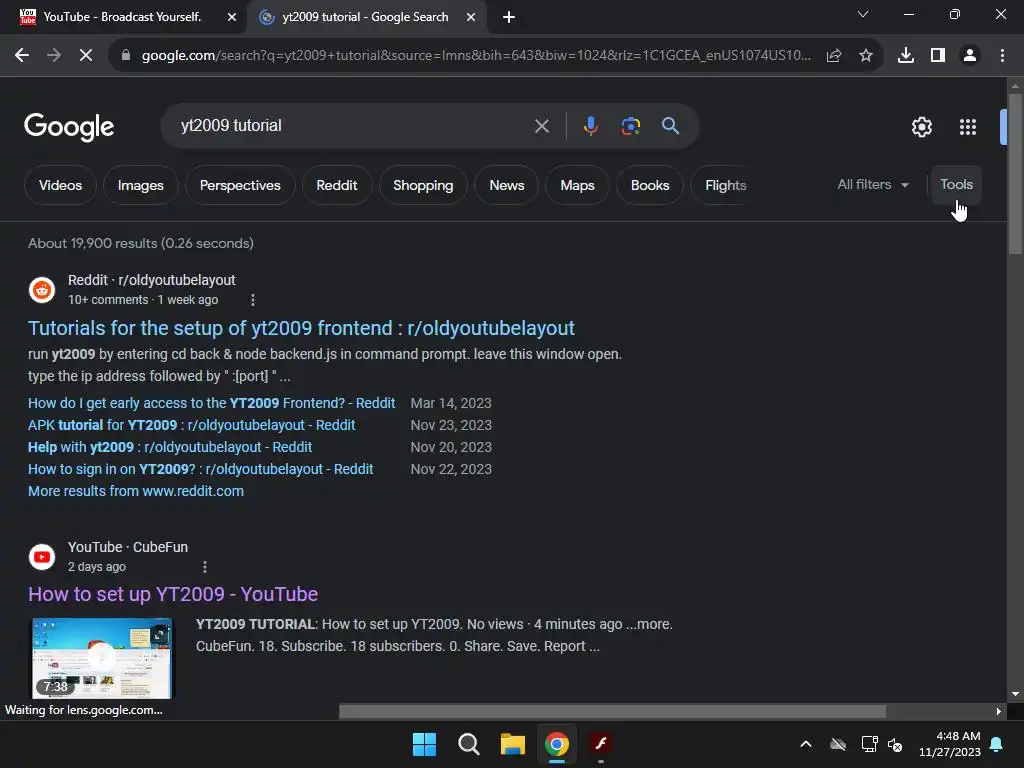Image resolution: width=1024 pixels, height=768 pixels.
Task: Filter results by Videos
Action: pyautogui.click(x=60, y=185)
